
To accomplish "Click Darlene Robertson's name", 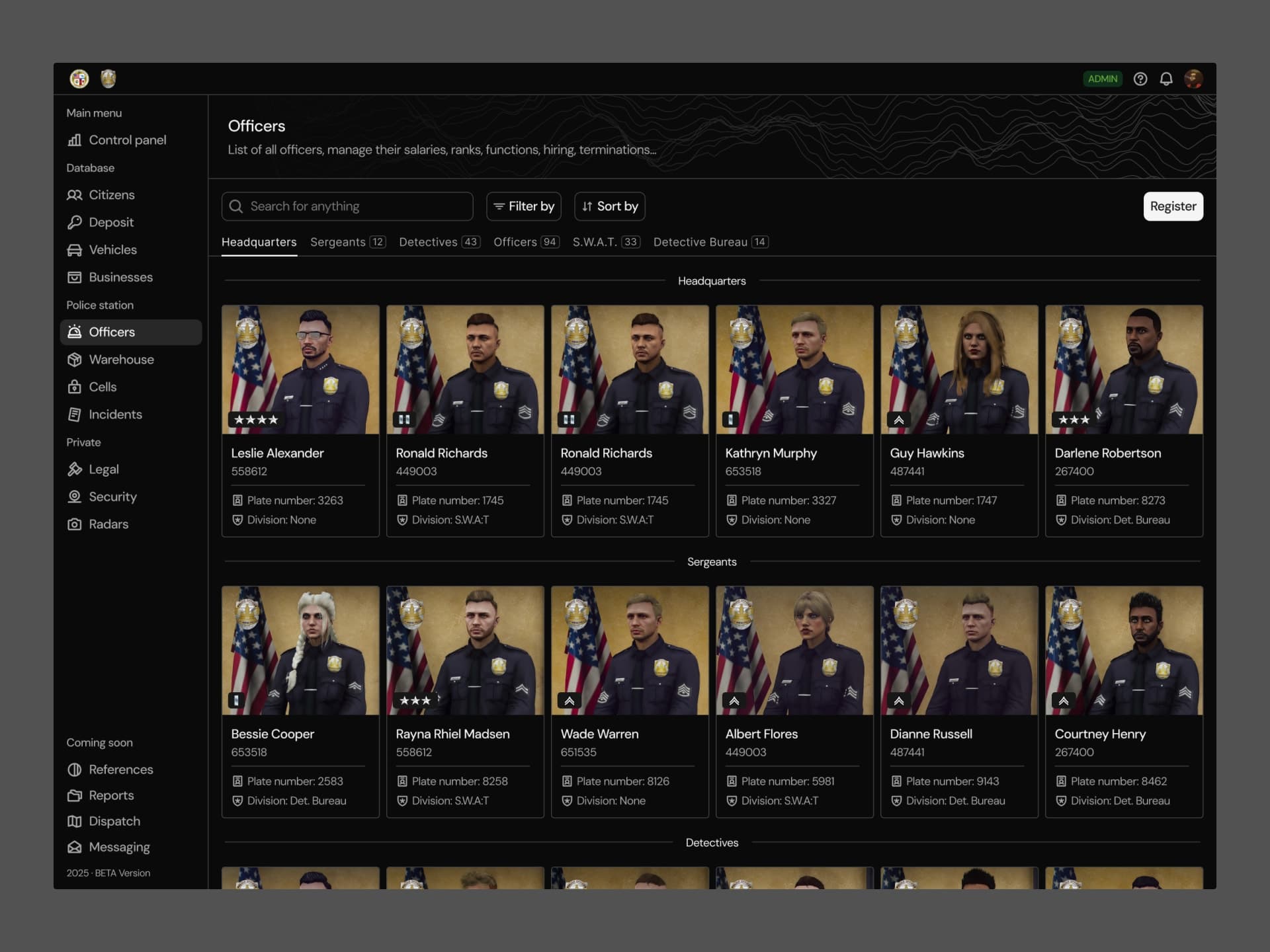I will (1107, 454).
